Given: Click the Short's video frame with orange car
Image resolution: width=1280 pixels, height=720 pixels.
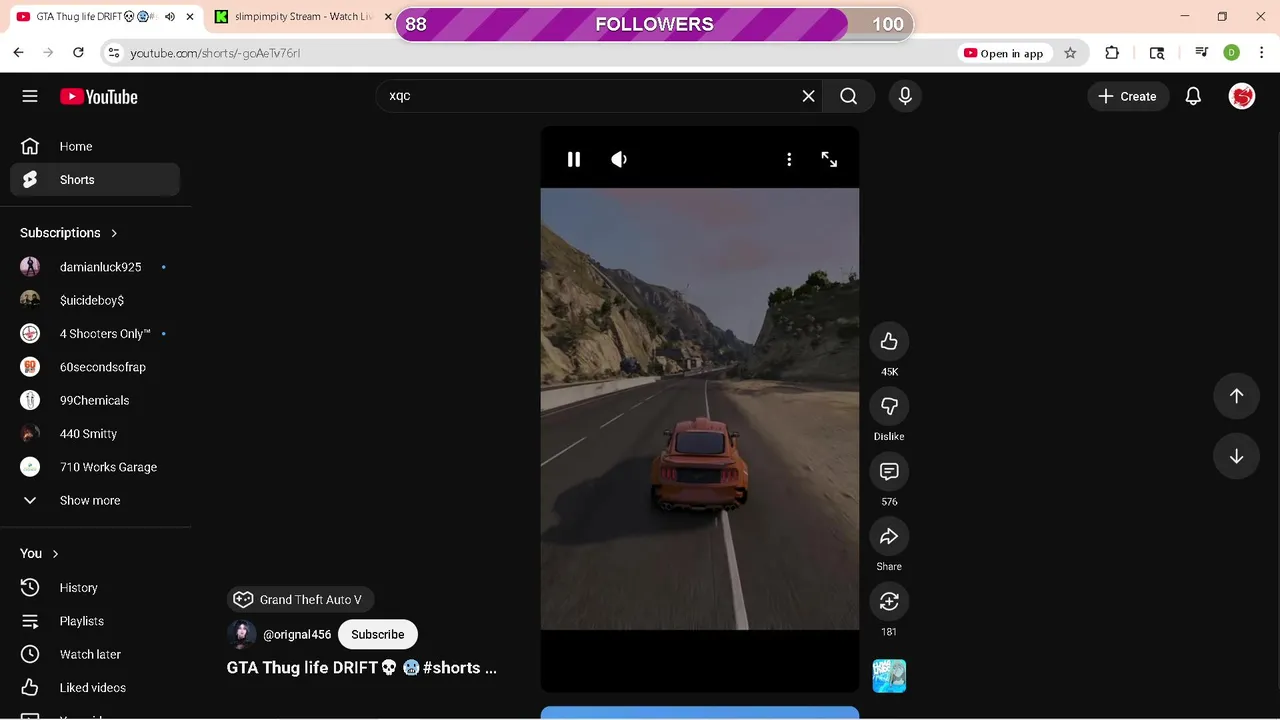Looking at the screenshot, I should (x=700, y=409).
